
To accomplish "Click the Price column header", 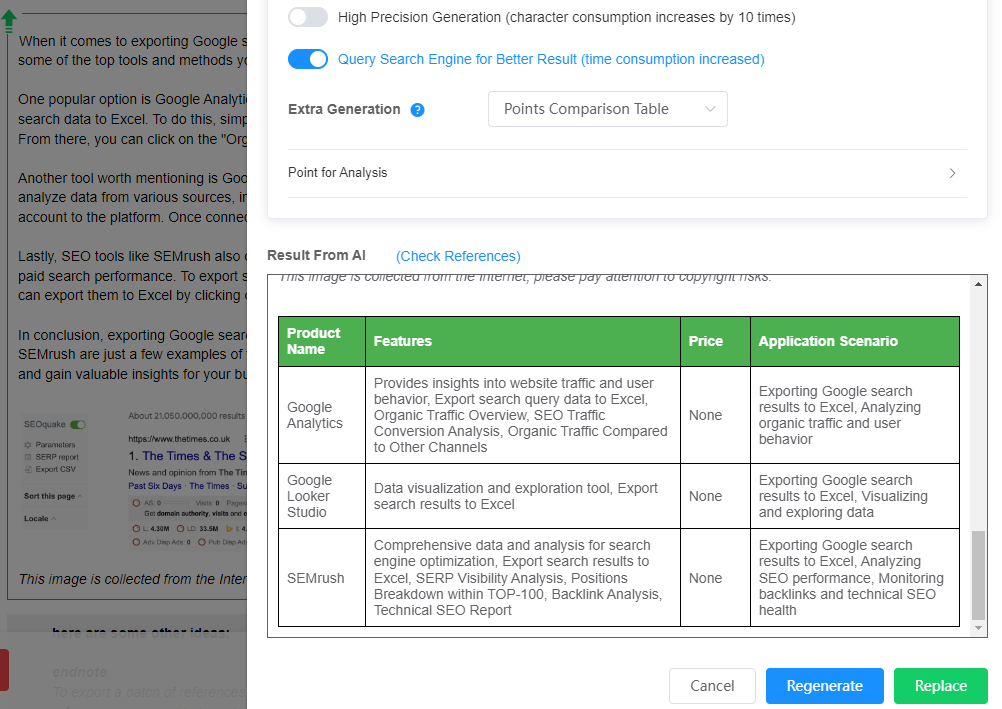I will [x=715, y=341].
